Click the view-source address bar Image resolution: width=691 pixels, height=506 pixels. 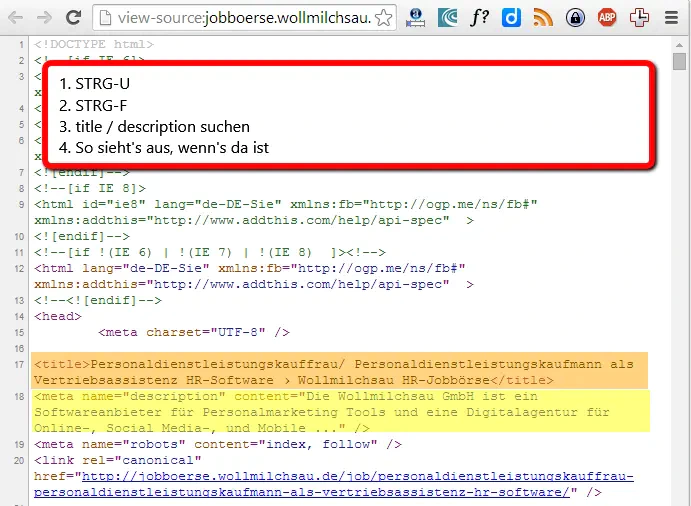(244, 18)
